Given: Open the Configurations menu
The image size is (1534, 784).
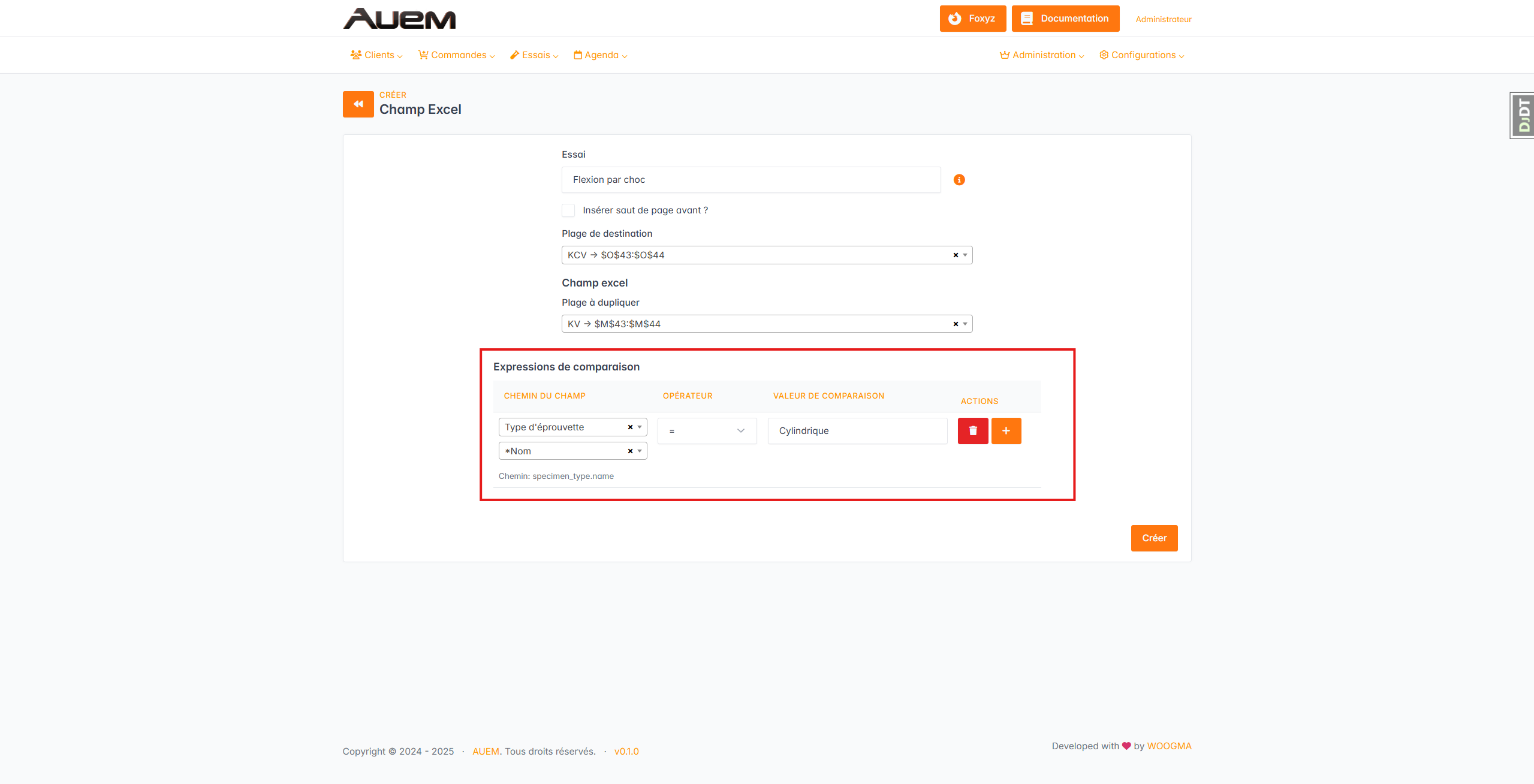Looking at the screenshot, I should click(1141, 55).
